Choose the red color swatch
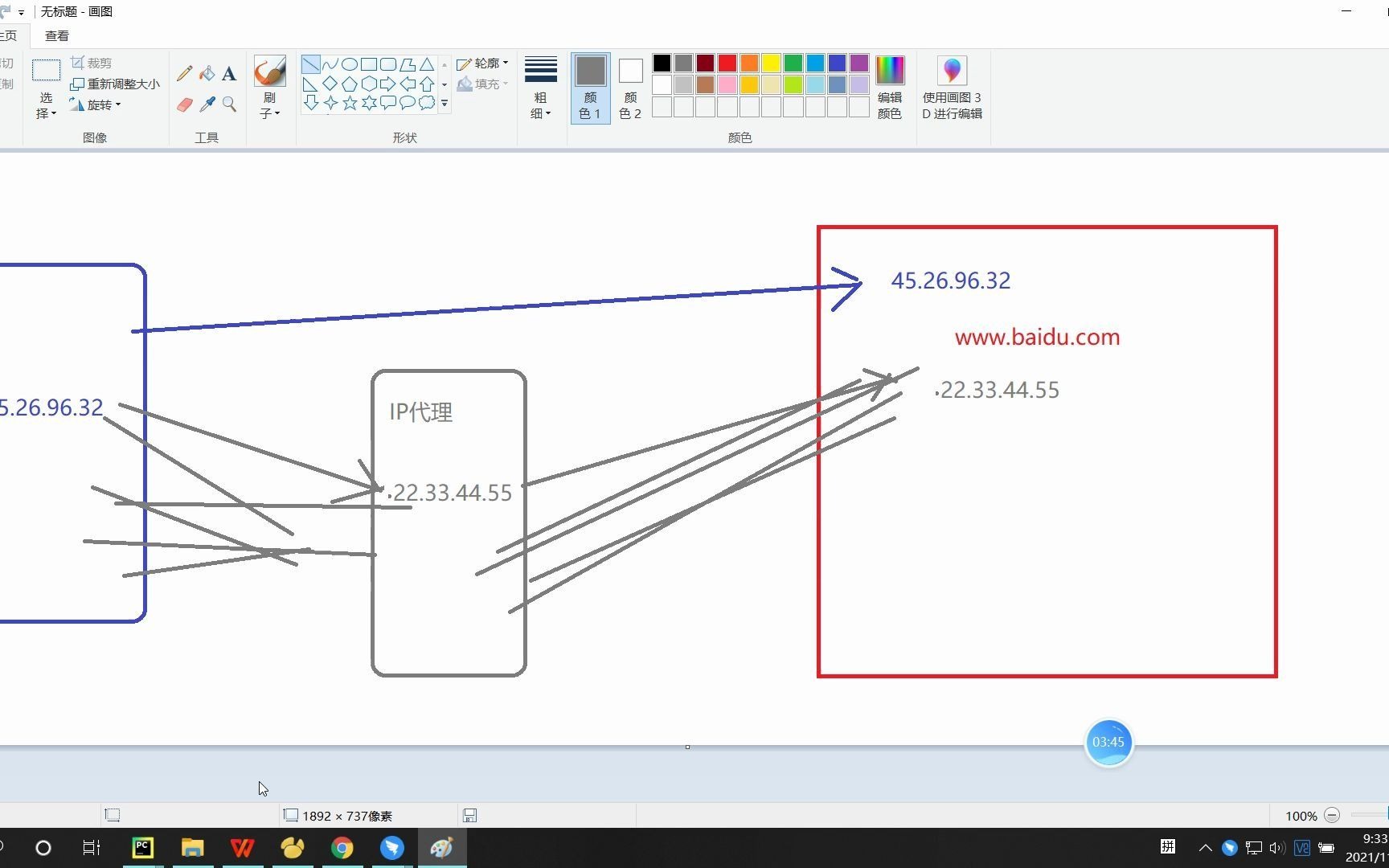1389x868 pixels. pos(727,63)
